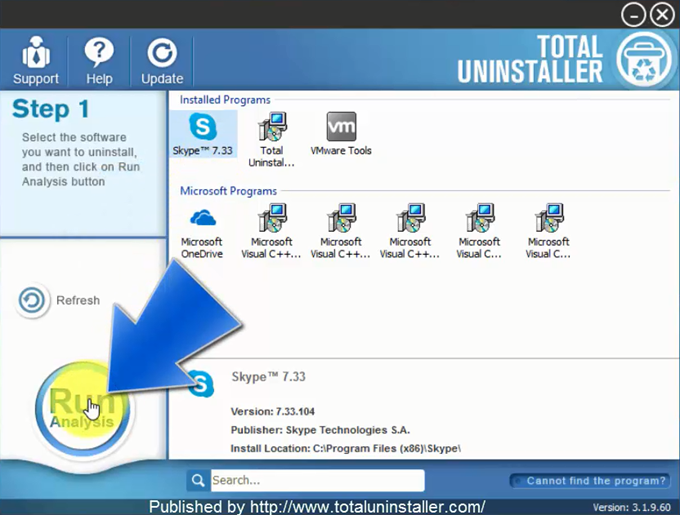Screen dimensions: 680x515
Task: Click the Refresh circular arrow icon
Action: [x=32, y=300]
